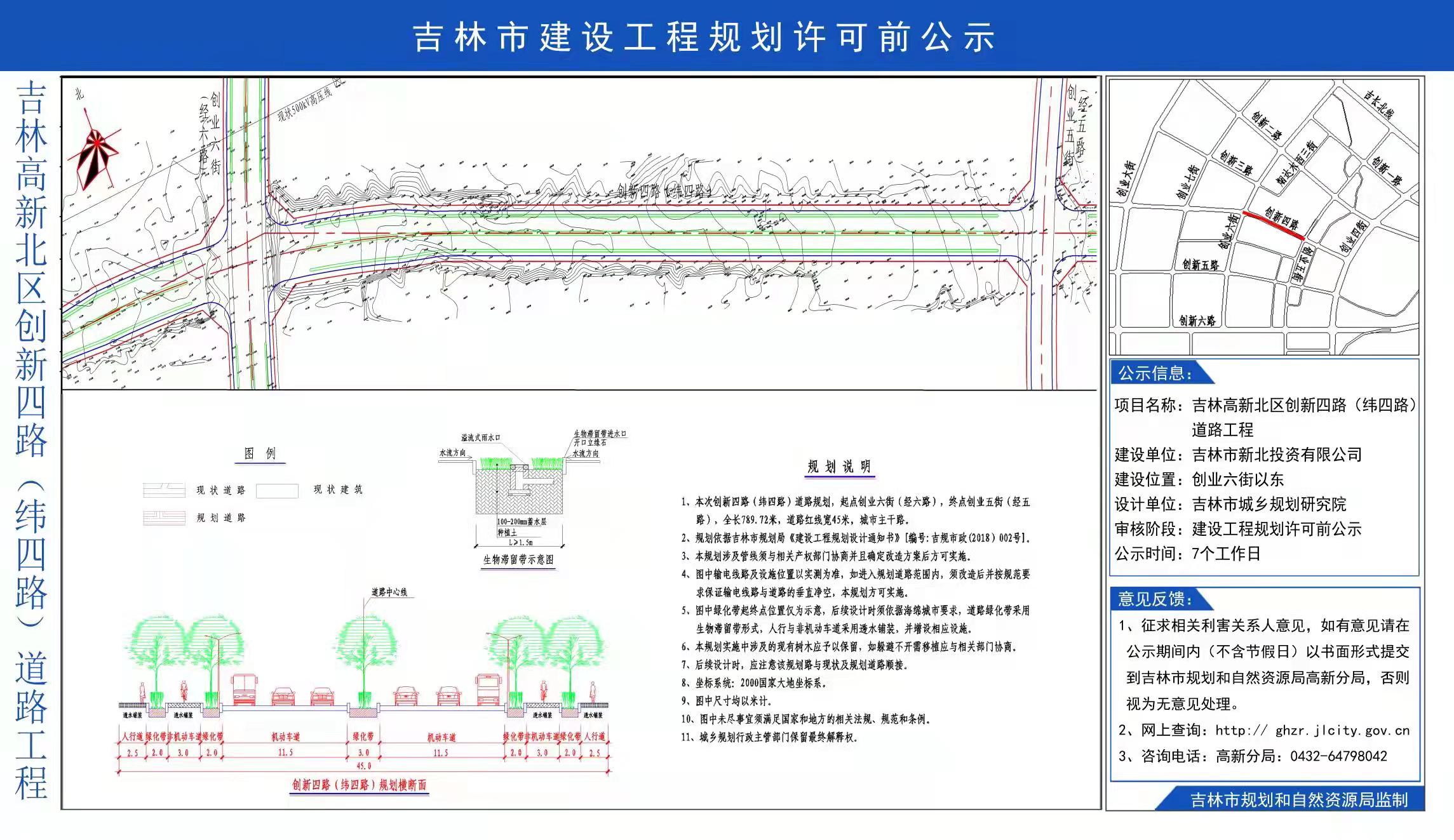Click the 吉林市建设工程规划许可前公示 title banner
This screenshot has width=1454, height=840.
(704, 36)
